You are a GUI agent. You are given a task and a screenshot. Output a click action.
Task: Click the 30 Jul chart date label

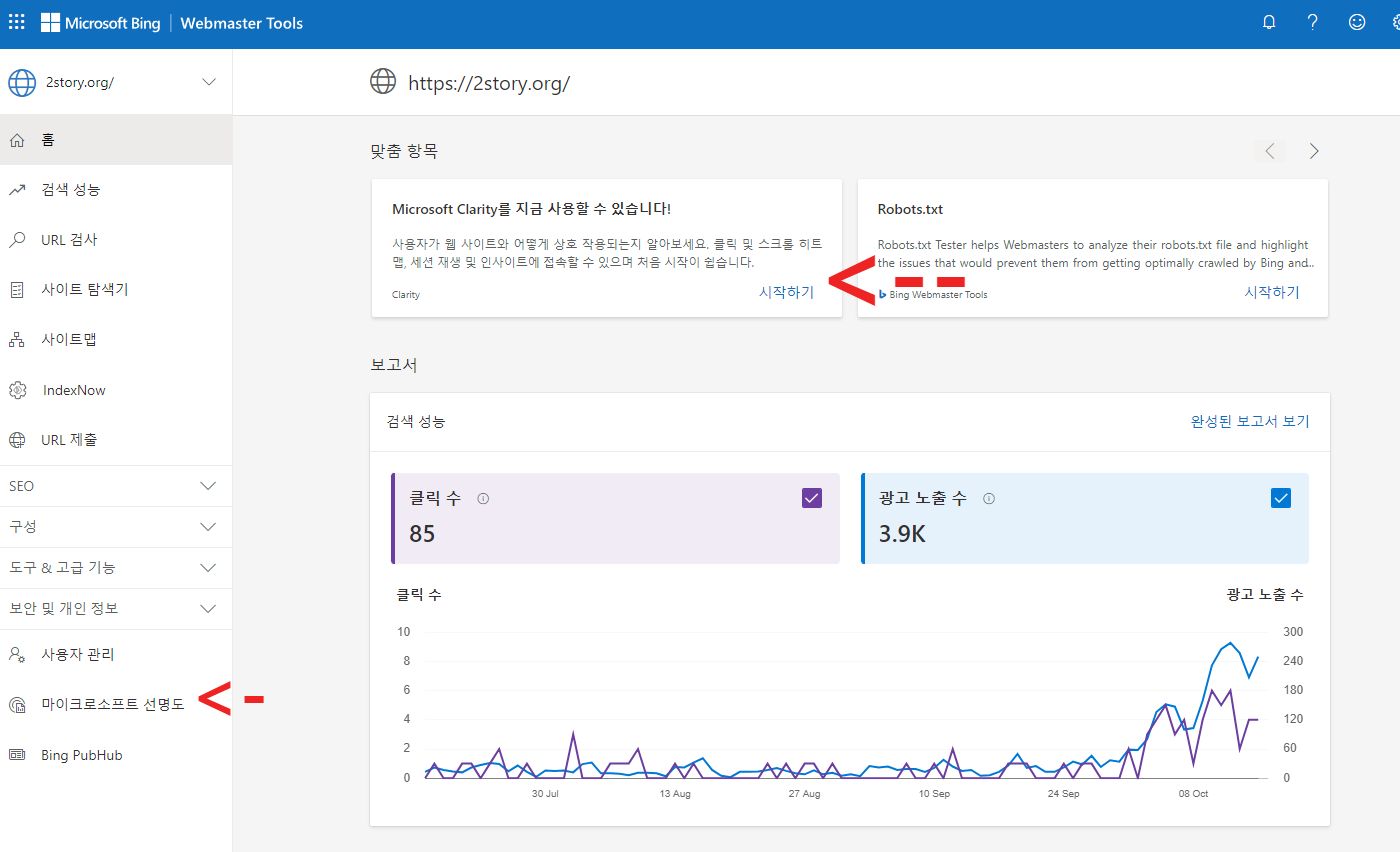click(545, 794)
